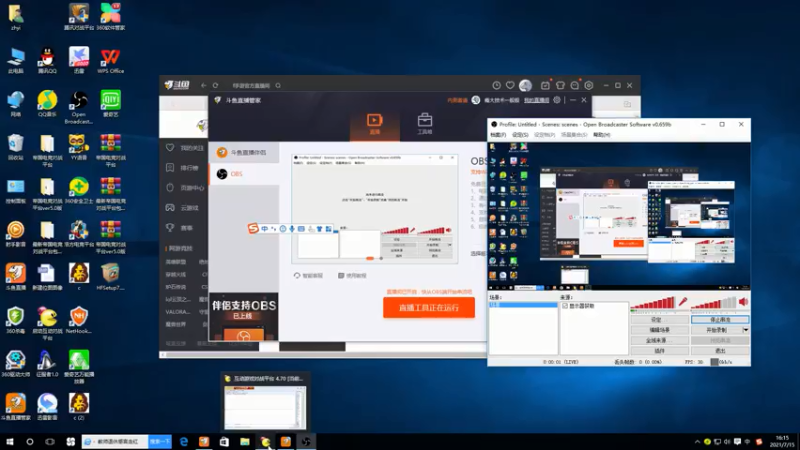
Task: Expand the dropdown arrow beside 开始录制
Action: pos(746,330)
